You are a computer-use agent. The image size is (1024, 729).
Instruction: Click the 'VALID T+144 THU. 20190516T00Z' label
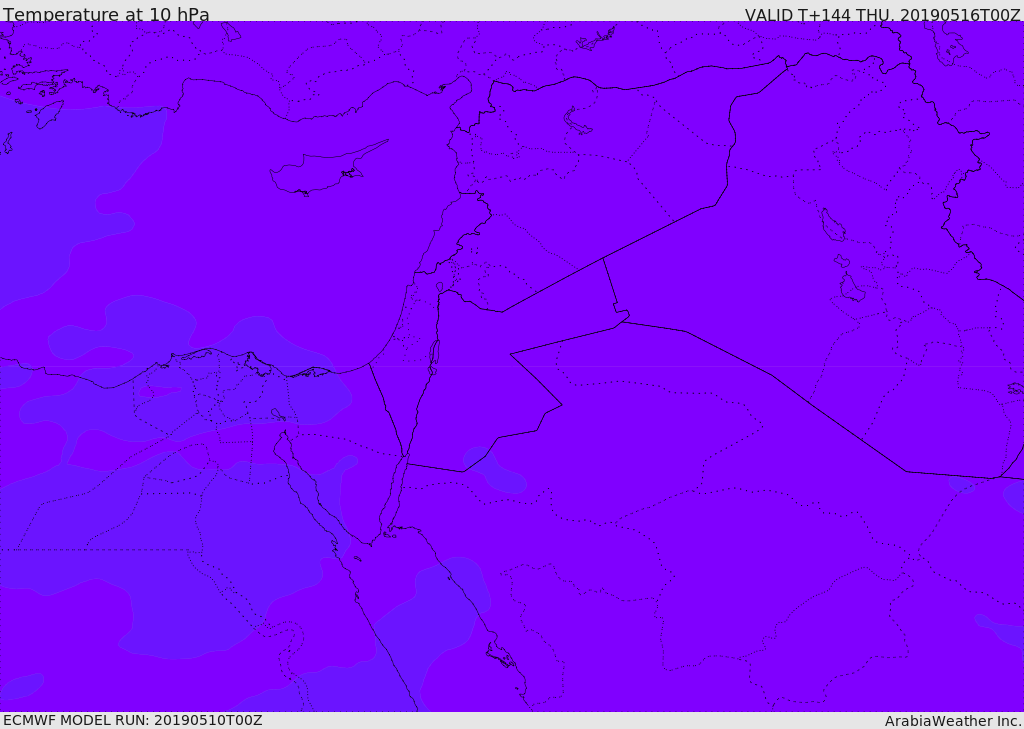882,14
